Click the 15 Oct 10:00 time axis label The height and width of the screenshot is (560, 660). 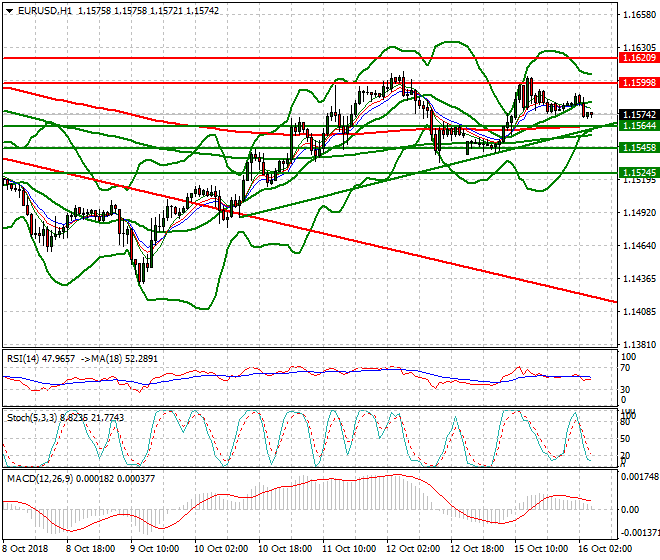coord(540,549)
